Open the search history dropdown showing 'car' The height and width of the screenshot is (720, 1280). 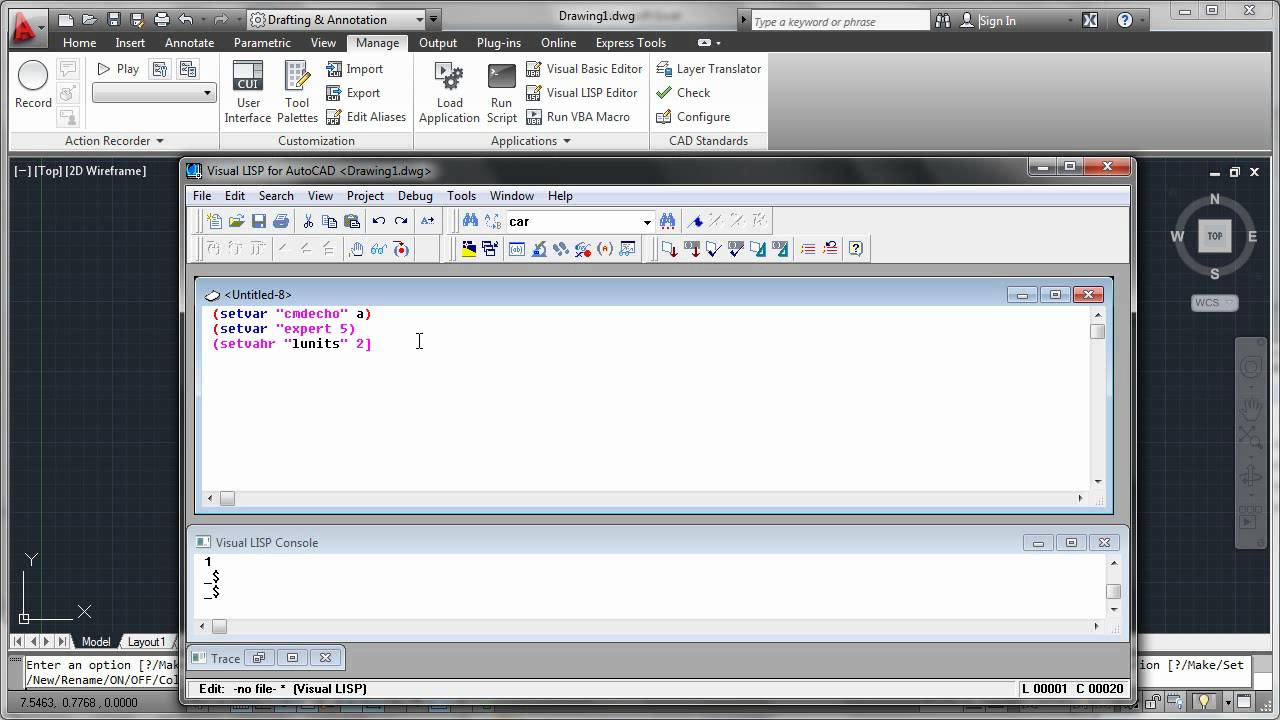coord(647,222)
